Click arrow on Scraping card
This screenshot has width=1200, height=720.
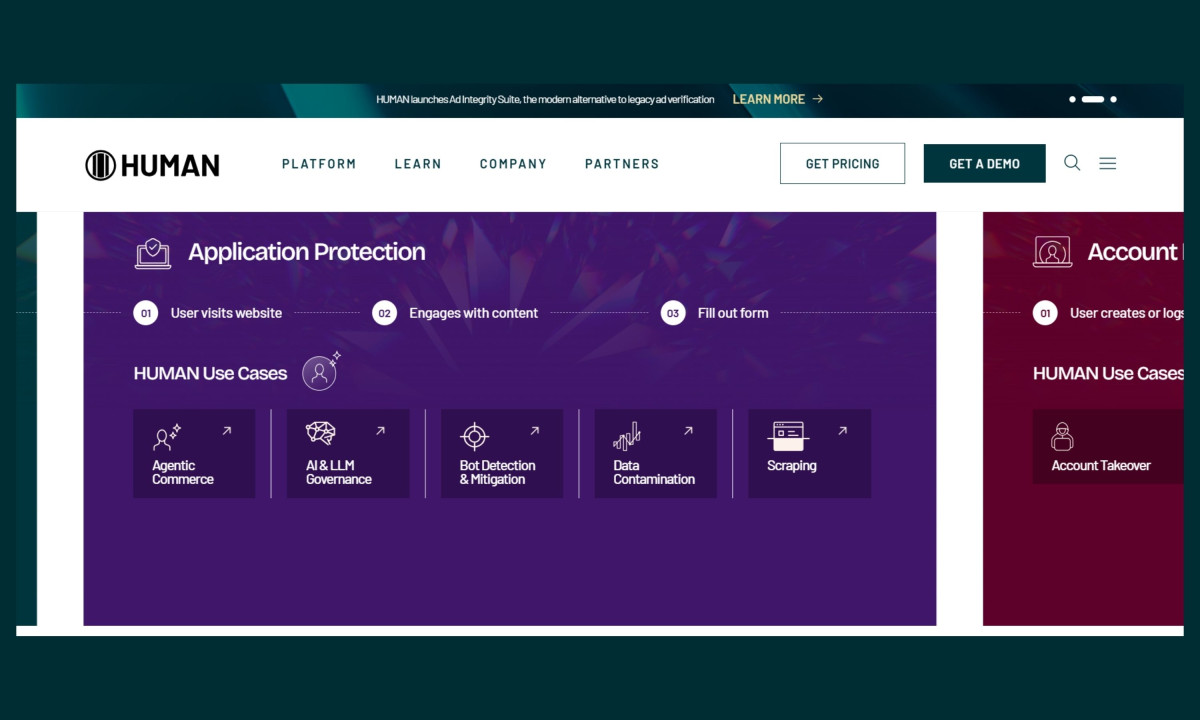coord(842,431)
